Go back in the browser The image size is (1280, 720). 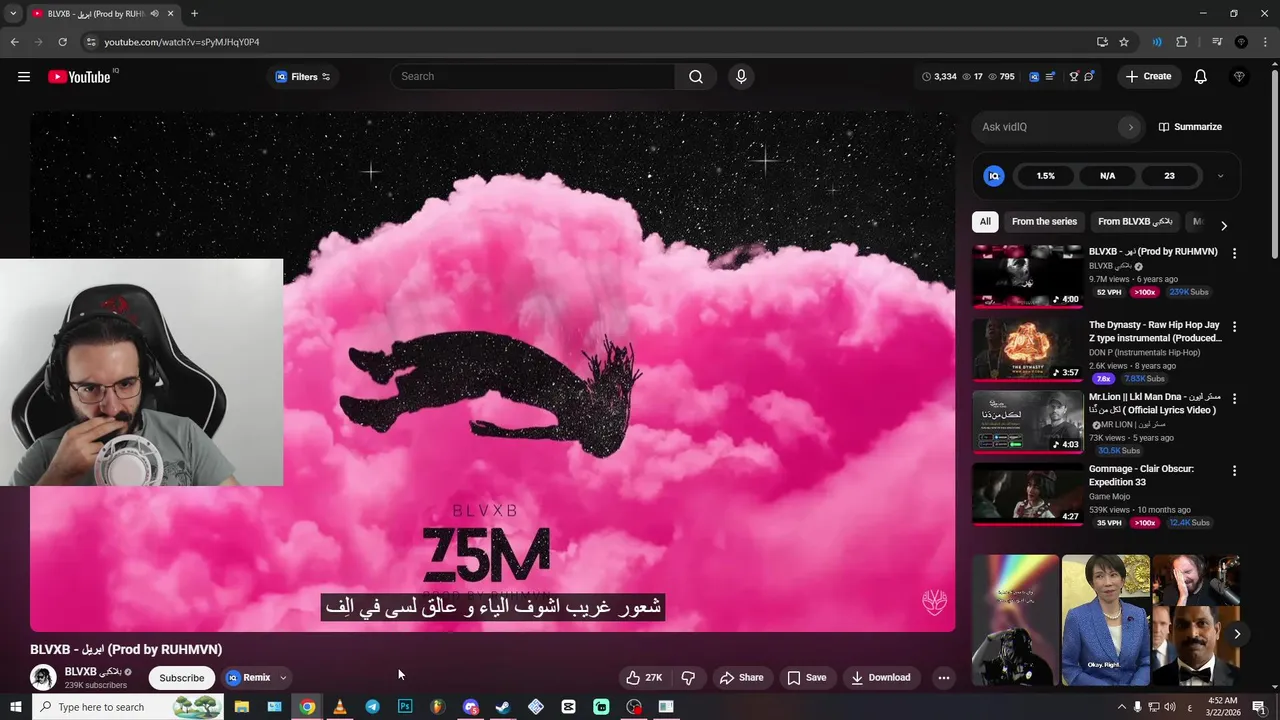14,42
